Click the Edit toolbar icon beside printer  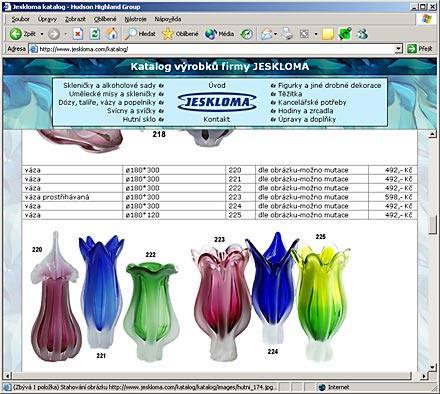[304, 34]
